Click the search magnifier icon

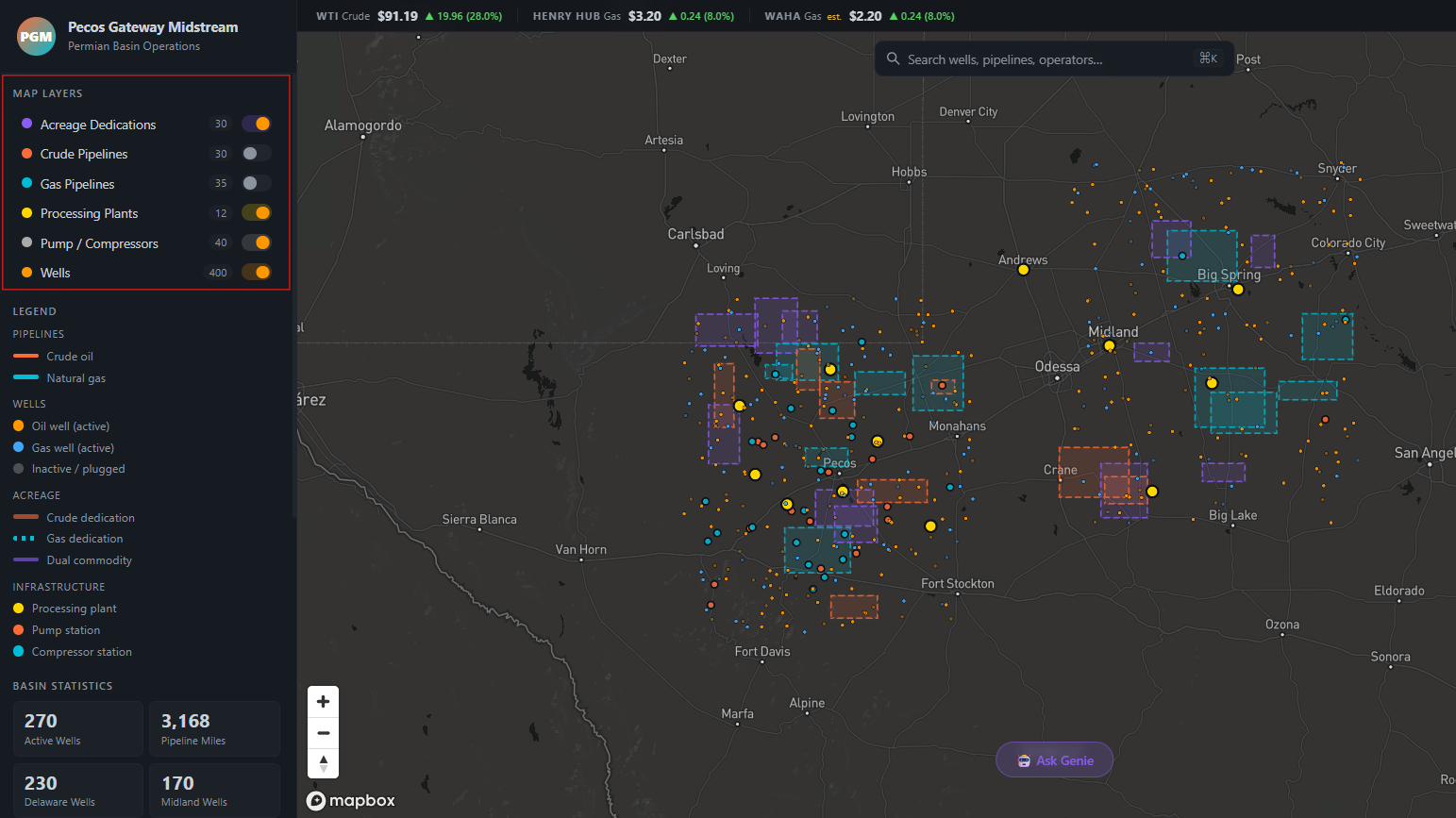click(x=893, y=58)
